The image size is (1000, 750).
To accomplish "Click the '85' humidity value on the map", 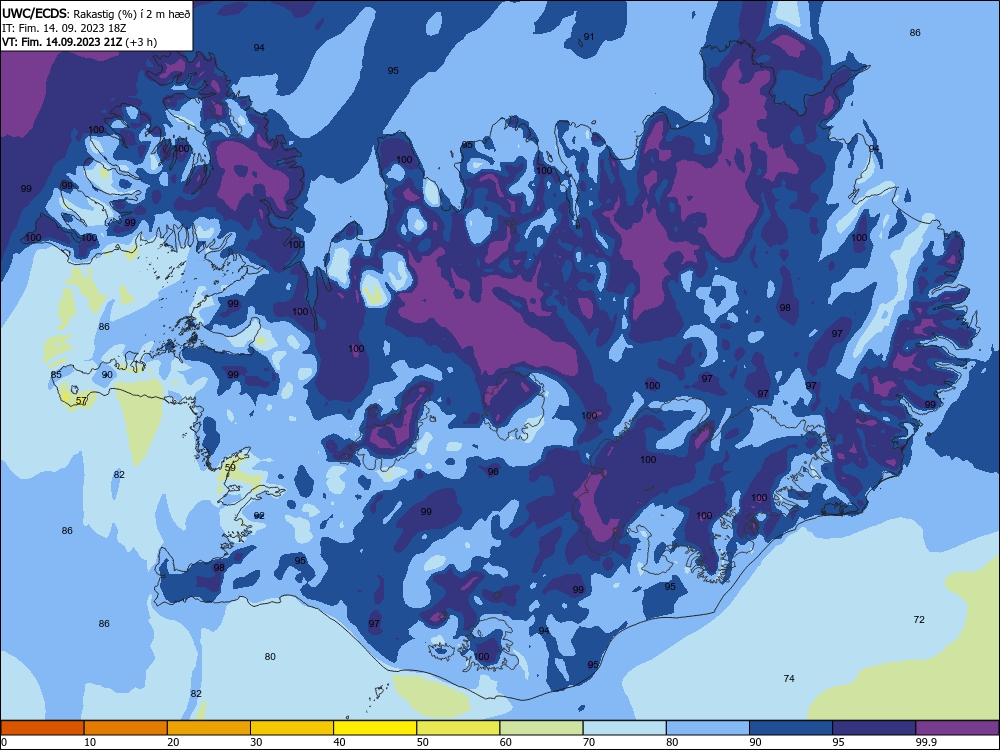I will tap(56, 374).
